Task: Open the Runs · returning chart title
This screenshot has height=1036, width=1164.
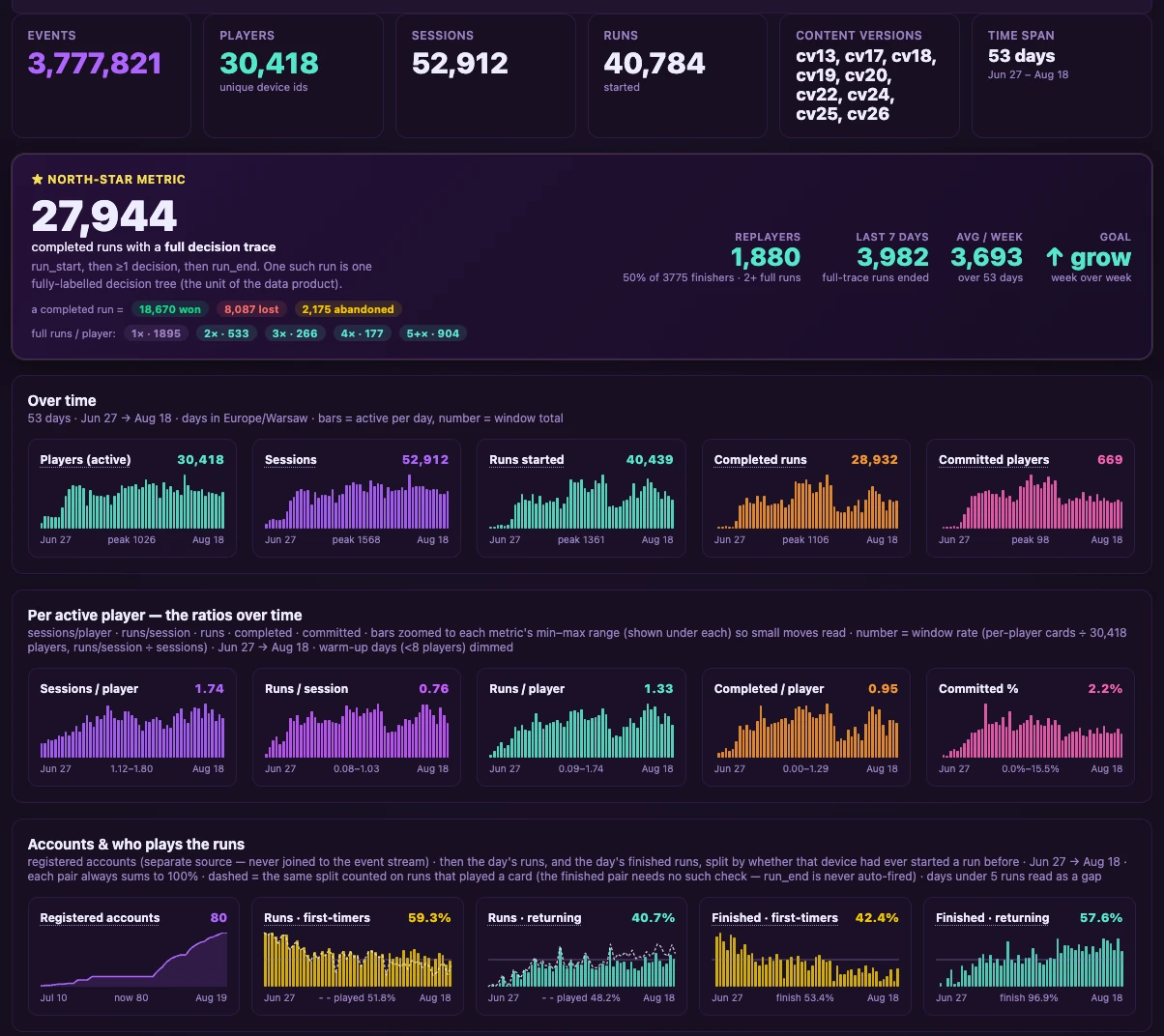Action: coord(535,918)
